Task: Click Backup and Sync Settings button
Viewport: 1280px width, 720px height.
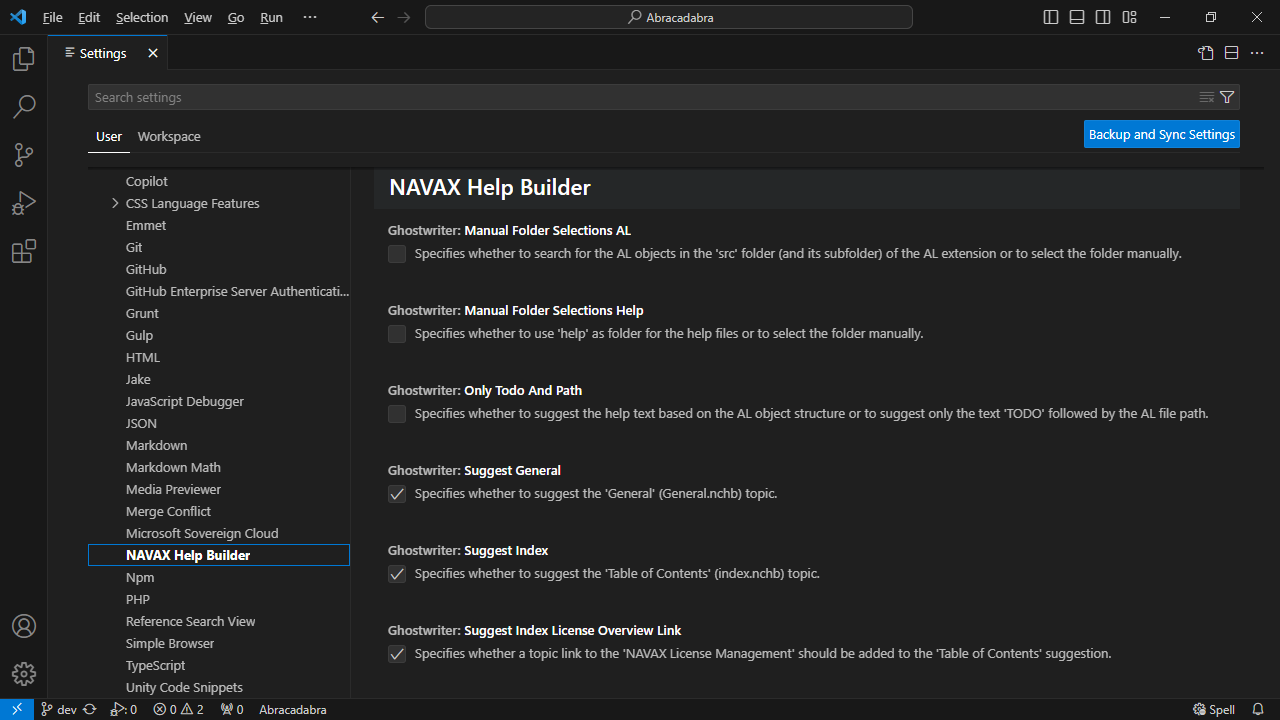Action: click(1161, 135)
